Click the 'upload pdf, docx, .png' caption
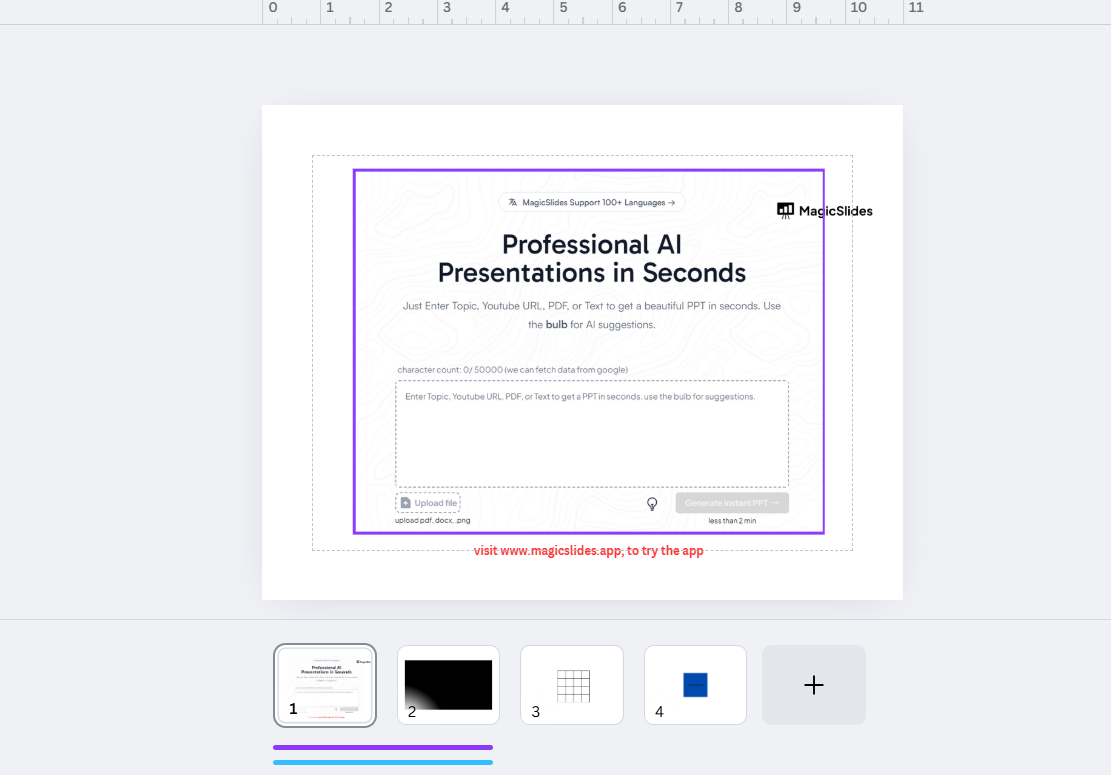This screenshot has height=775, width=1111. point(432,521)
